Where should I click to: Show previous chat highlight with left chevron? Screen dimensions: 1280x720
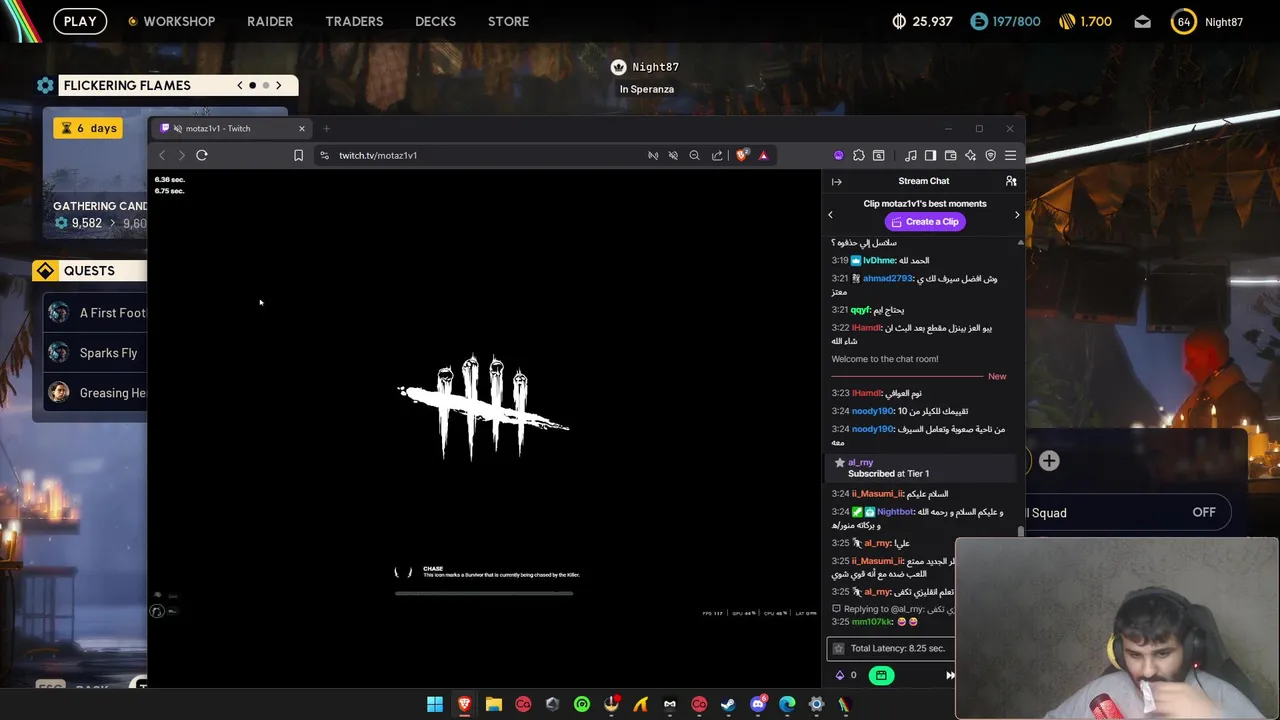[830, 214]
